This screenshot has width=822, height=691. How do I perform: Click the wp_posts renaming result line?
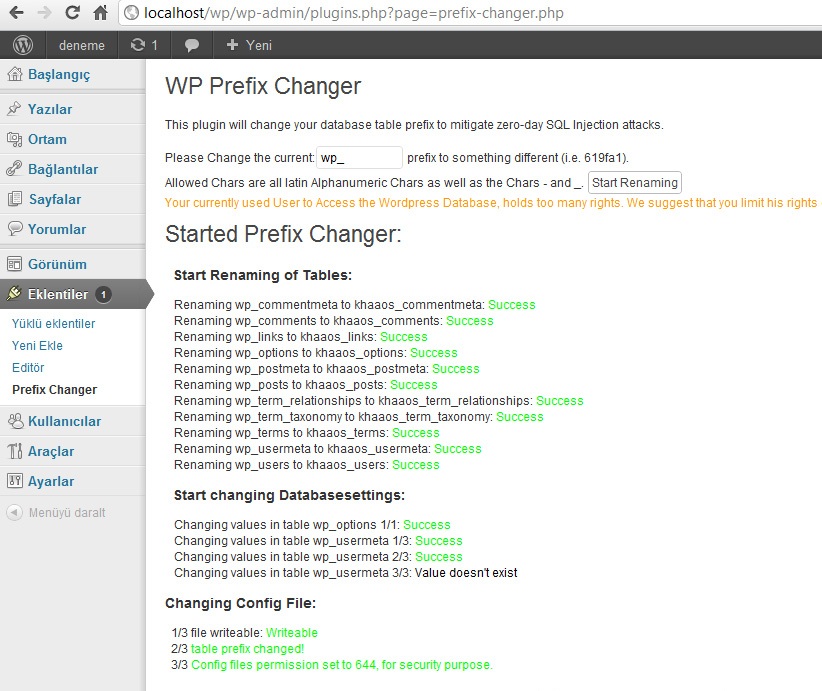306,384
